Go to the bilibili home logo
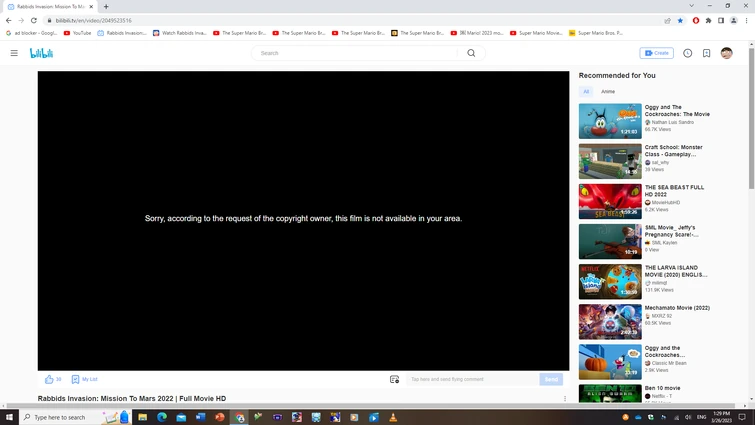The height and width of the screenshot is (425, 755). pos(41,53)
